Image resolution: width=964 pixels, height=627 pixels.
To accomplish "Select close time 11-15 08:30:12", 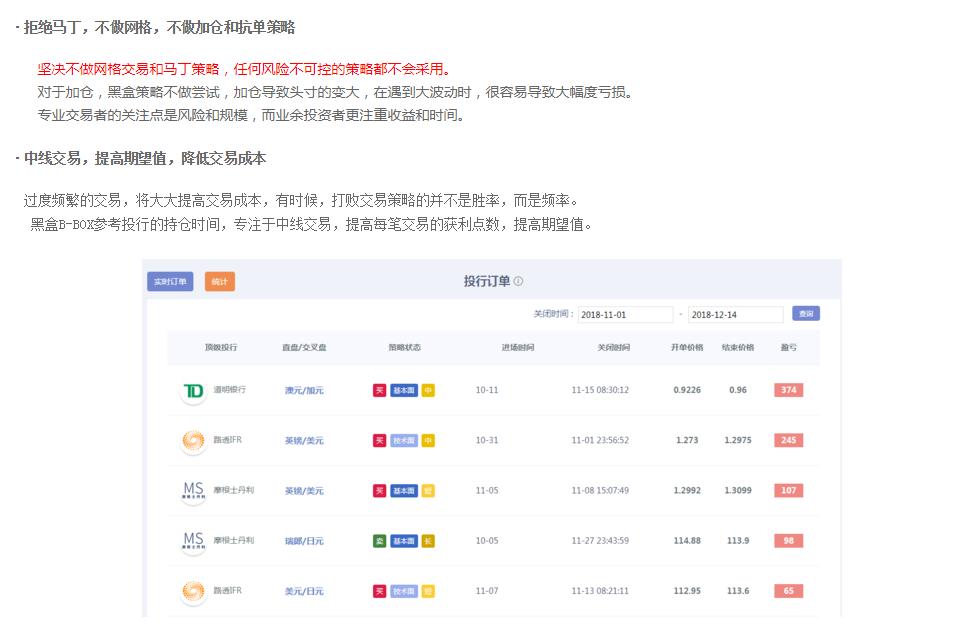I will 600,390.
